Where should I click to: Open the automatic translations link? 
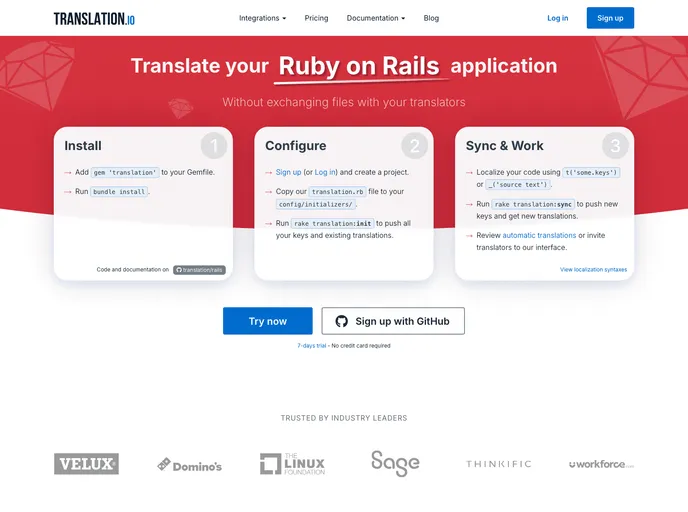539,235
